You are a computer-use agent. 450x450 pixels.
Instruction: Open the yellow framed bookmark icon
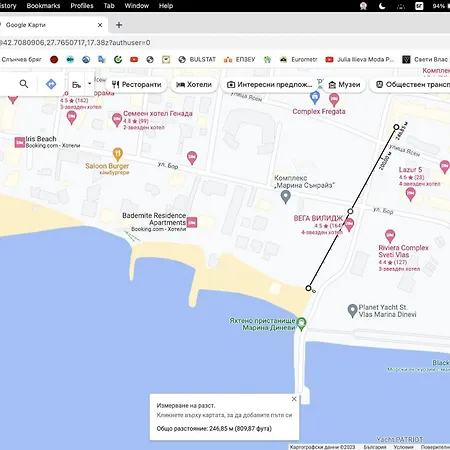166,60
